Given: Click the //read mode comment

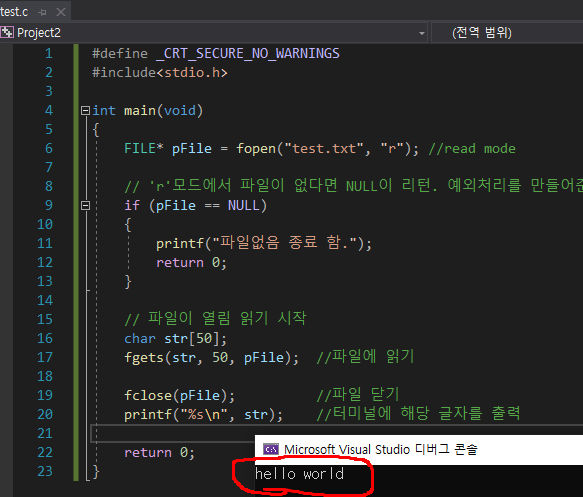Looking at the screenshot, I should (472, 149).
